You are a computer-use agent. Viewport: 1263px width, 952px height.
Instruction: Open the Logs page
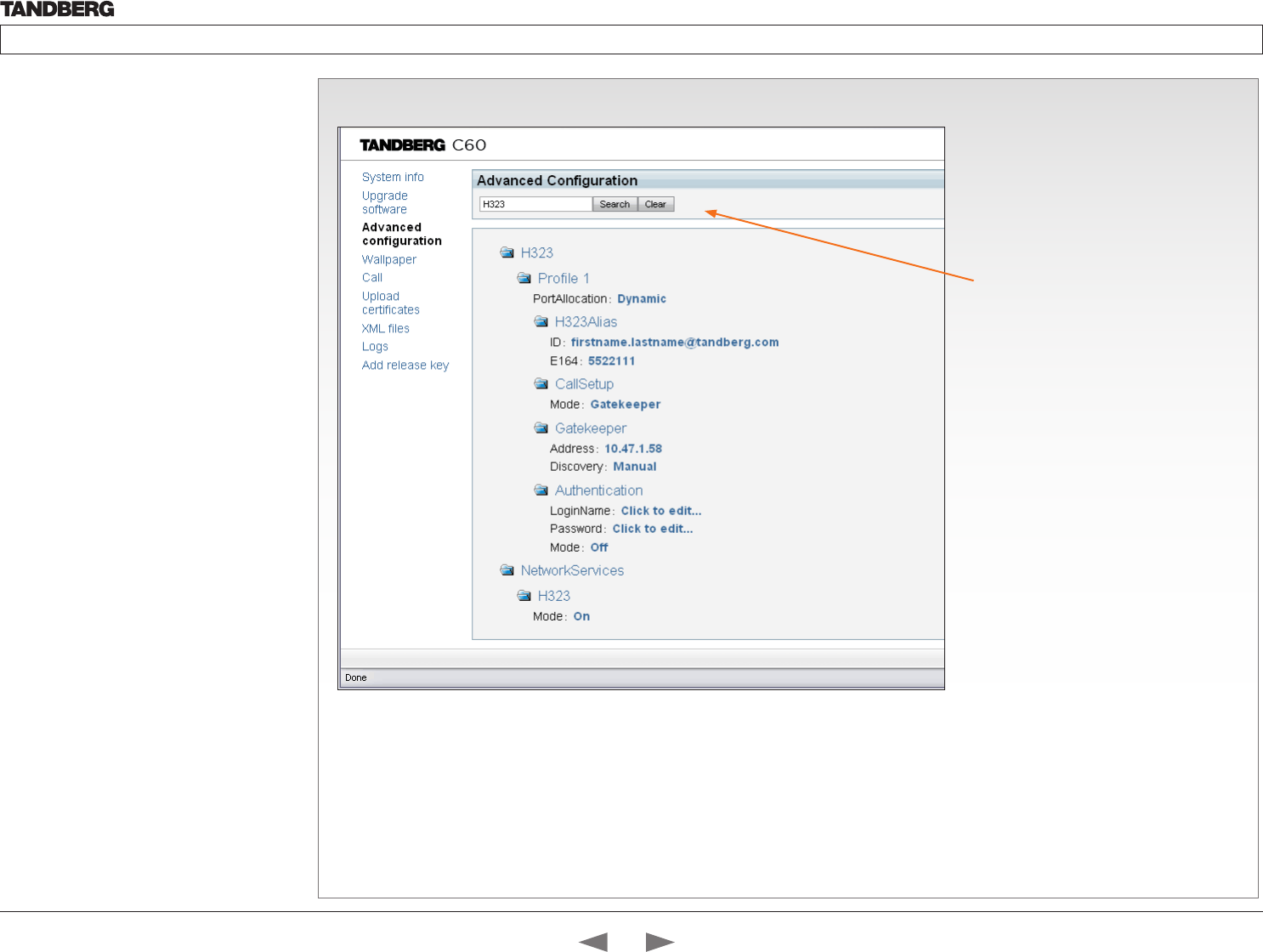375,347
